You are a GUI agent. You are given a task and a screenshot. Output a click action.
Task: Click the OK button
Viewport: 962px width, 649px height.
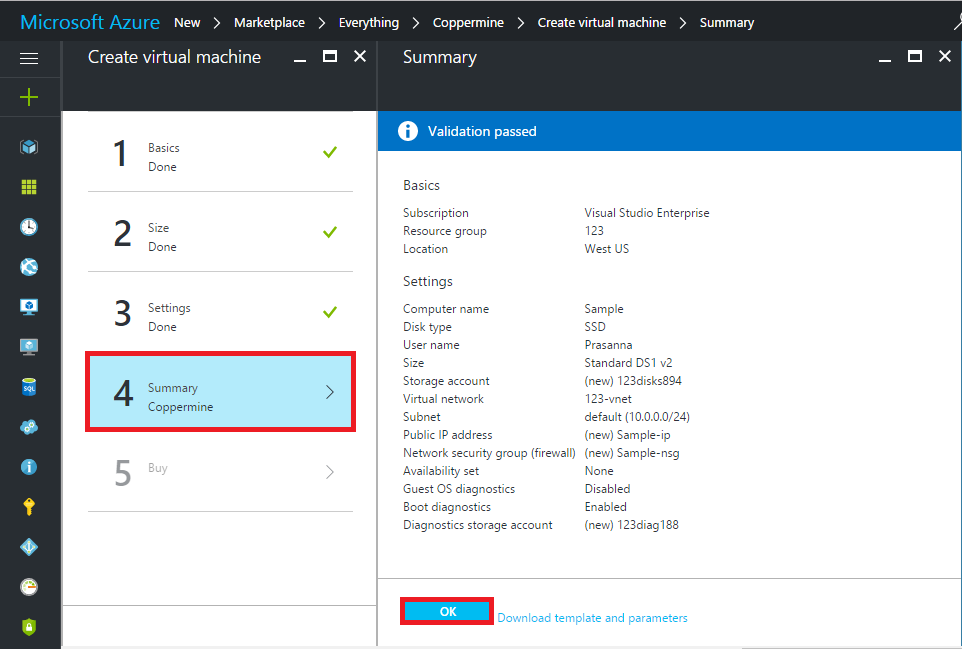coord(447,612)
